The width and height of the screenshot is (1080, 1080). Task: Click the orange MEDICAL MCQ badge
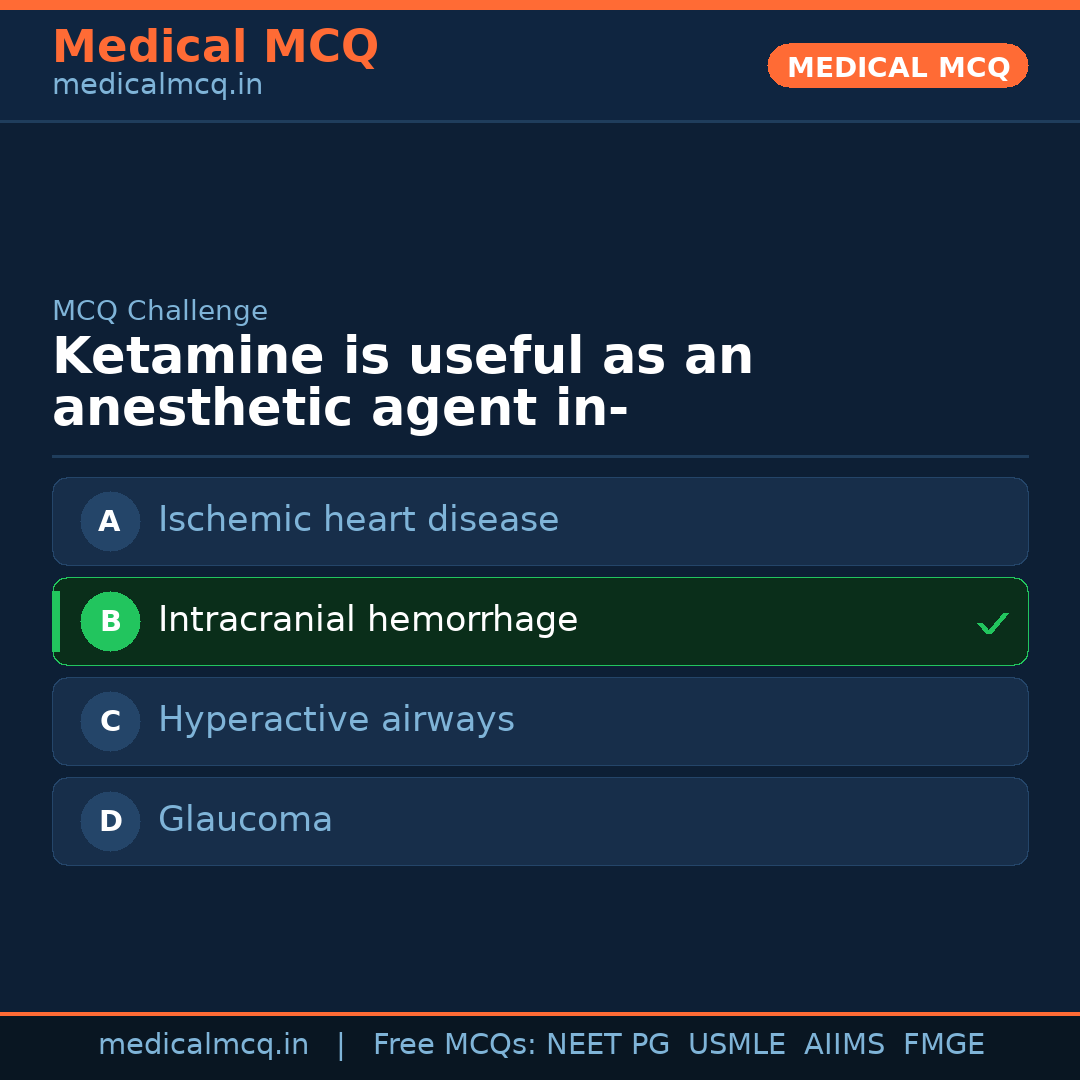[897, 66]
